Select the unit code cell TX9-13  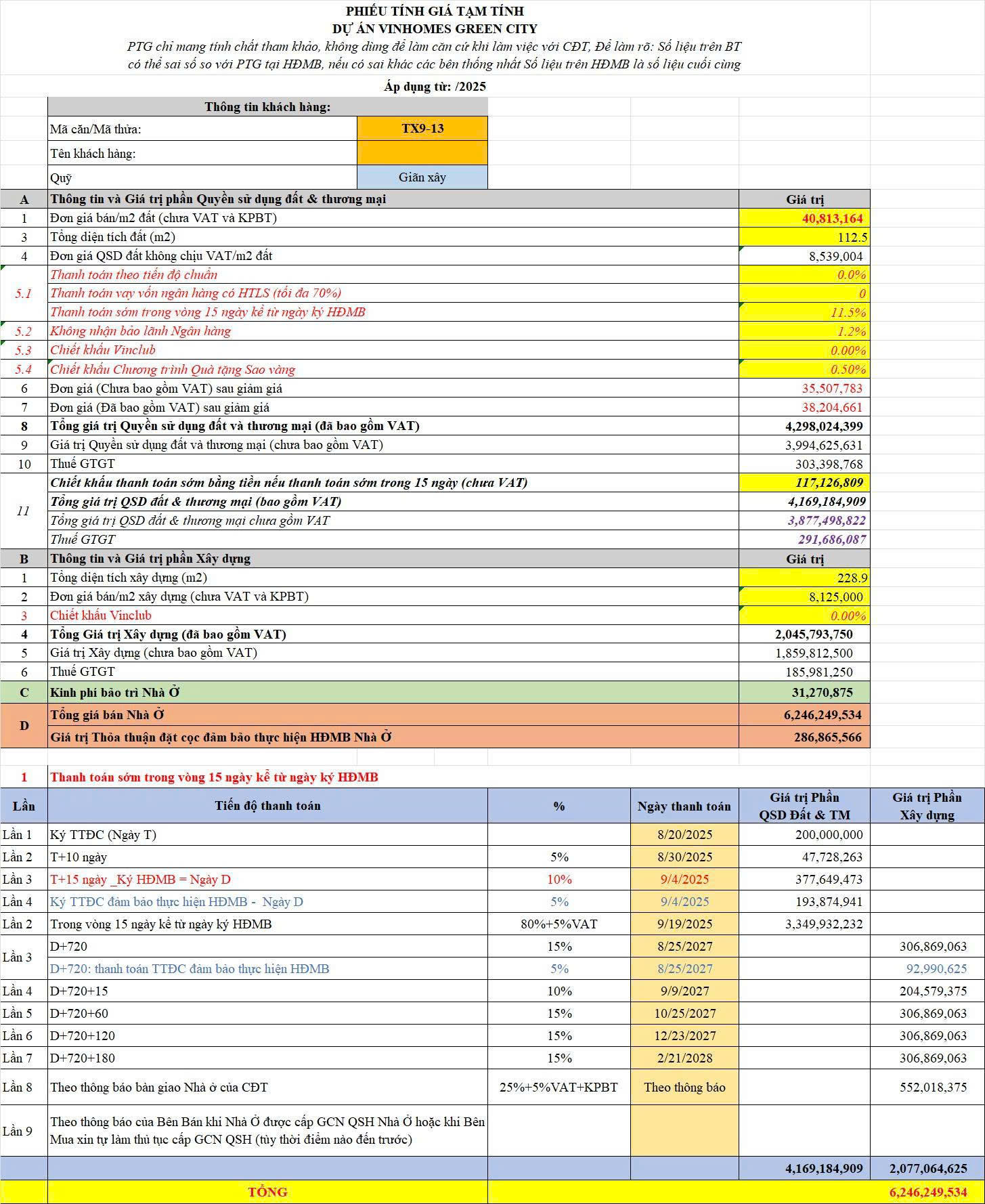pyautogui.click(x=422, y=129)
